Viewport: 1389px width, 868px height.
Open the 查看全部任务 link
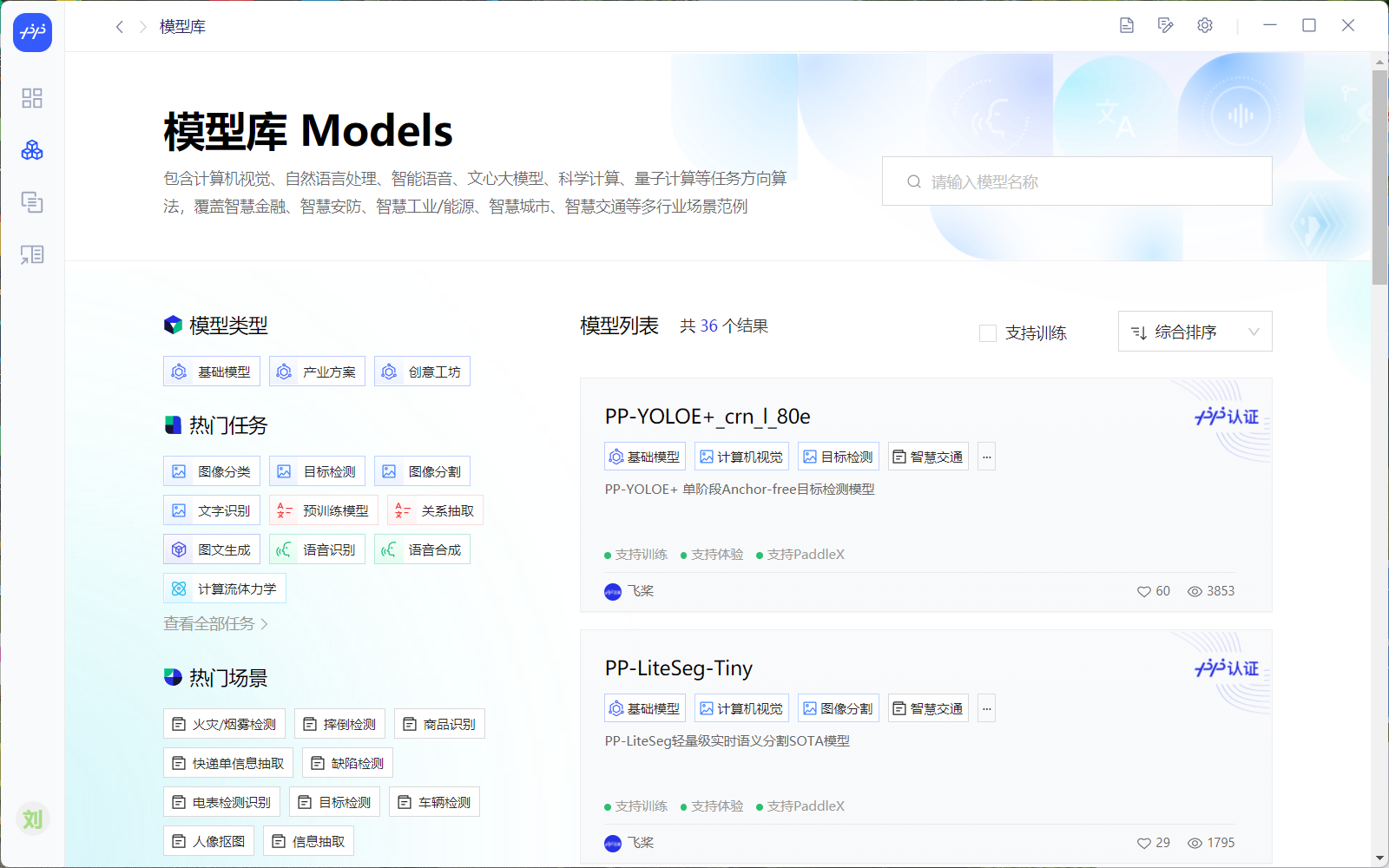click(213, 623)
